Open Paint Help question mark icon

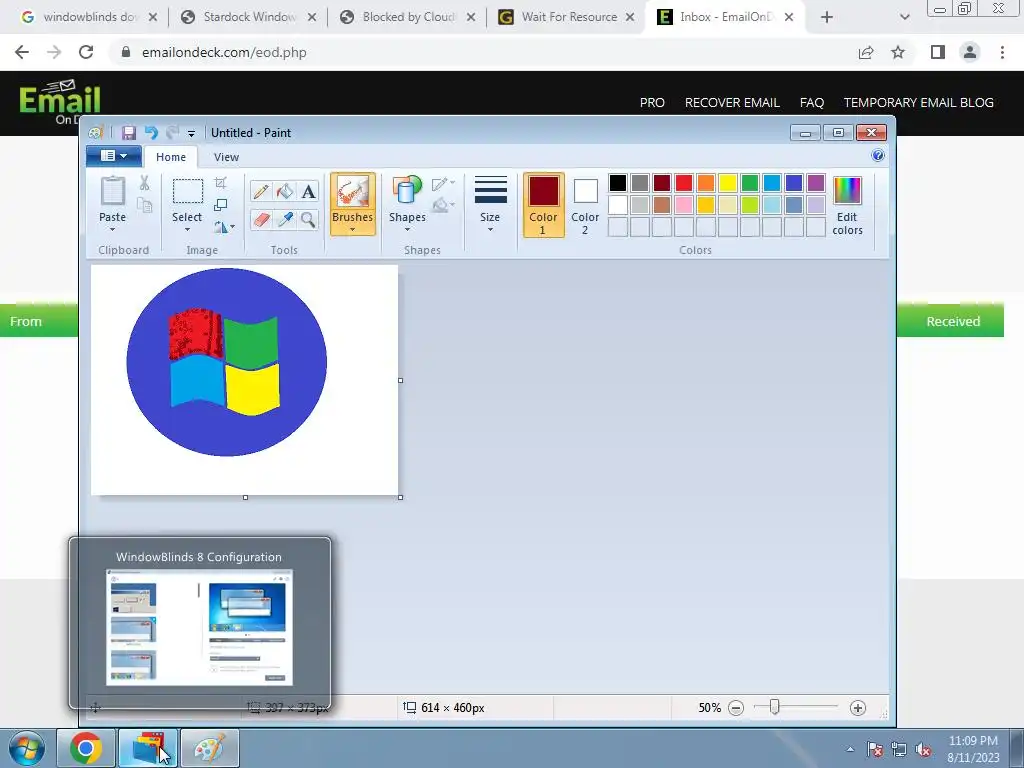pos(878,155)
